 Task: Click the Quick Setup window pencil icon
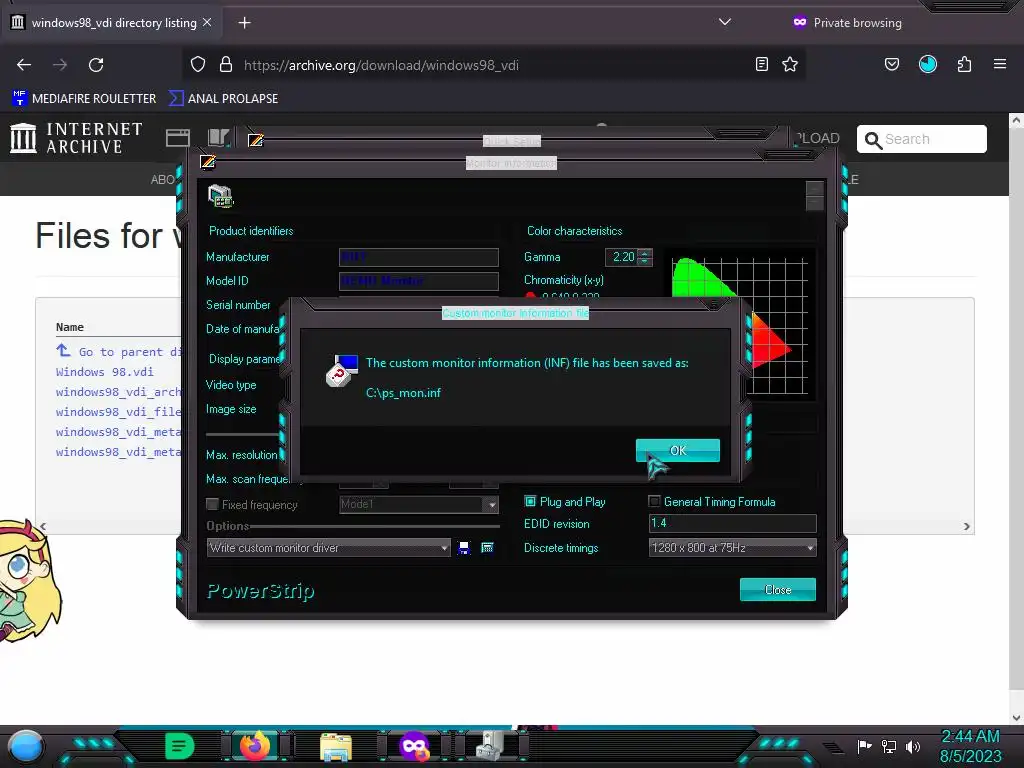255,140
